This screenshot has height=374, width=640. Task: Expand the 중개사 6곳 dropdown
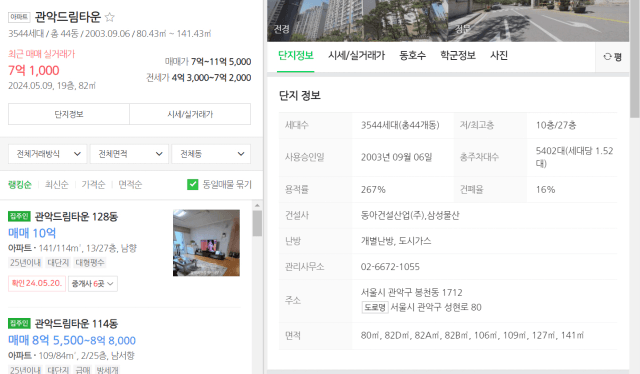click(93, 283)
